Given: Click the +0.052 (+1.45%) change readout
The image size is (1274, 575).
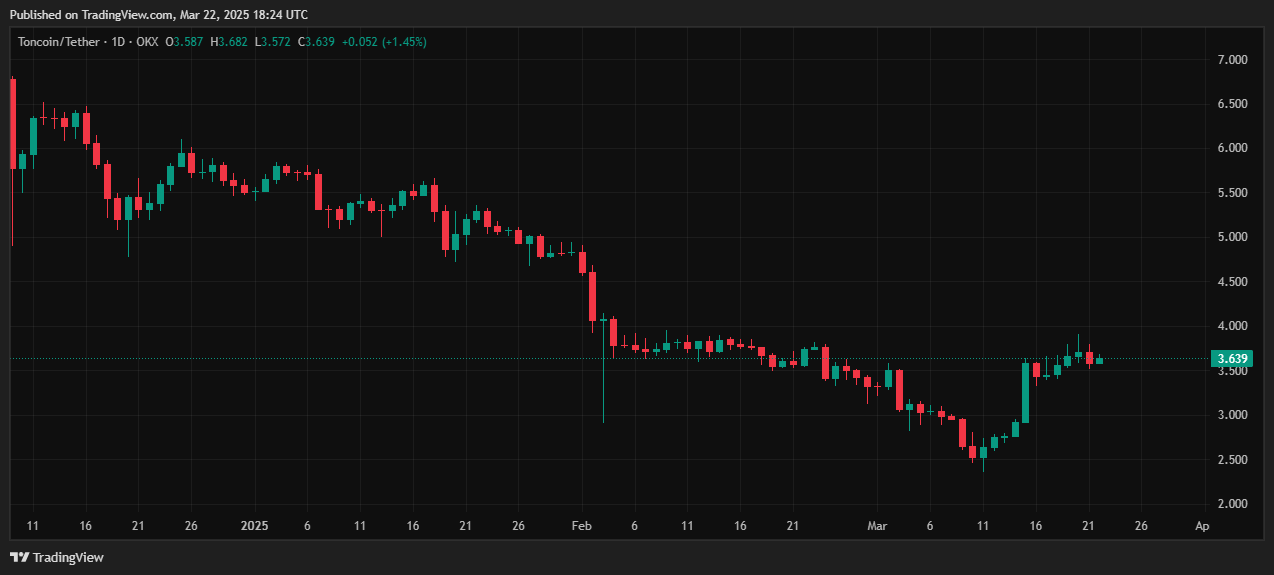Looking at the screenshot, I should coord(384,41).
